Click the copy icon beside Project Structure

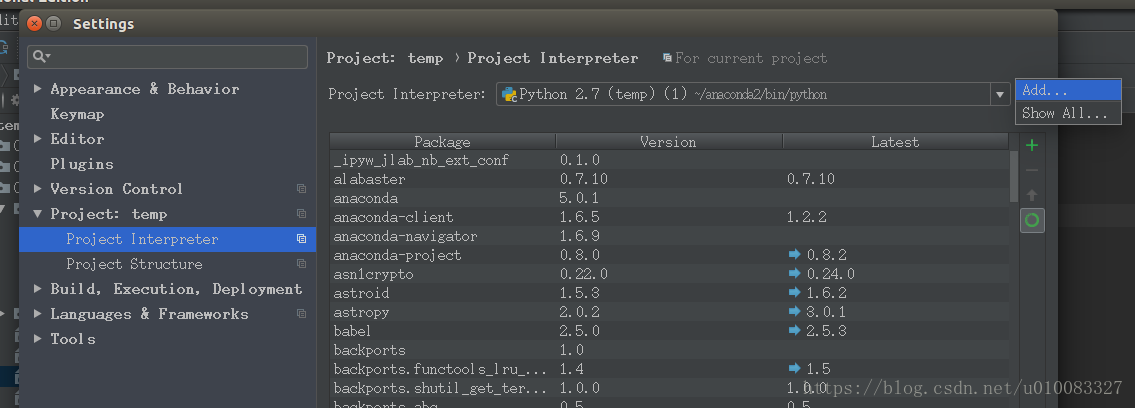click(x=301, y=264)
